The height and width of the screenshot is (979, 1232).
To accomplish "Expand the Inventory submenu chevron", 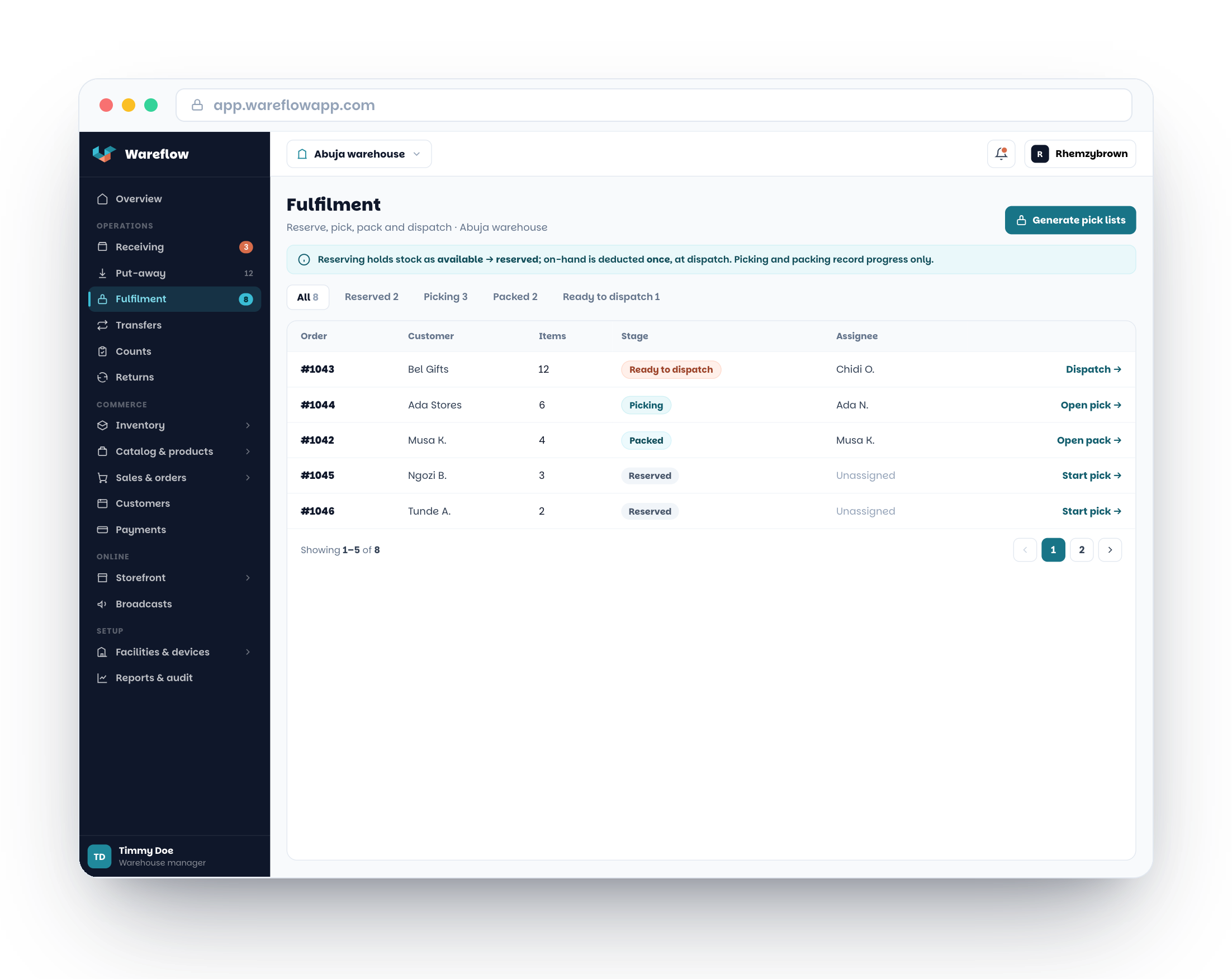I will point(248,425).
